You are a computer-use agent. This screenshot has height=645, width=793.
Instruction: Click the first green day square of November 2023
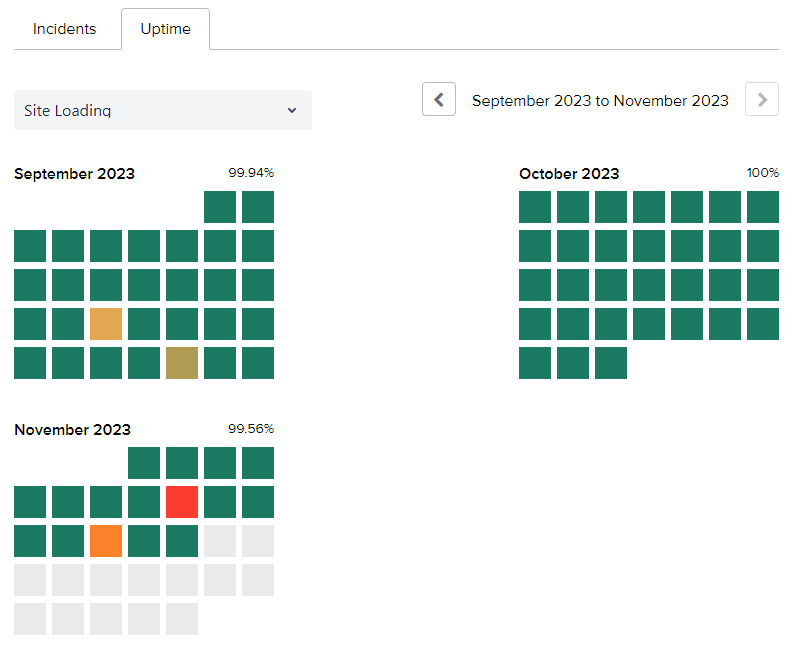click(x=144, y=463)
